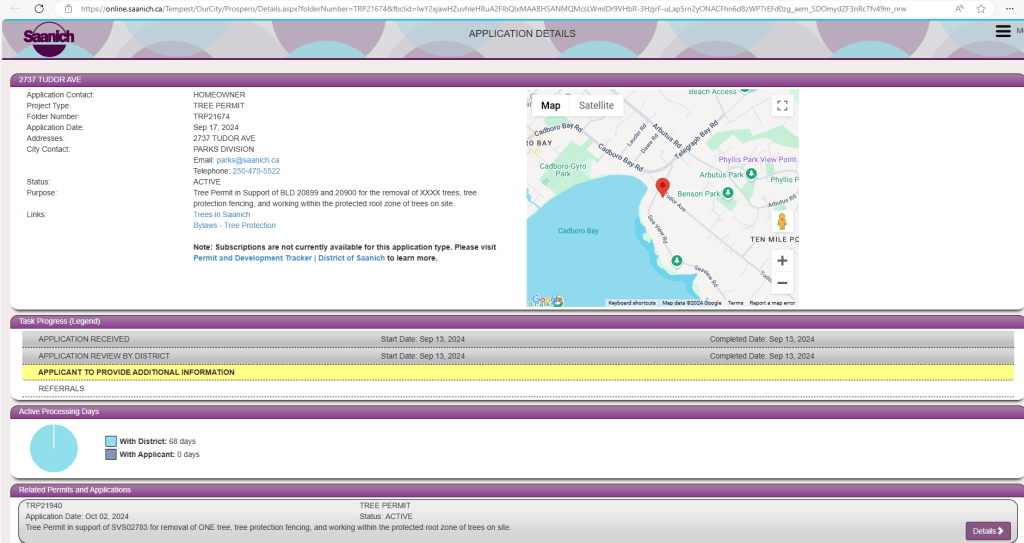Zoom in on the map
The height and width of the screenshot is (543, 1024).
point(782,261)
